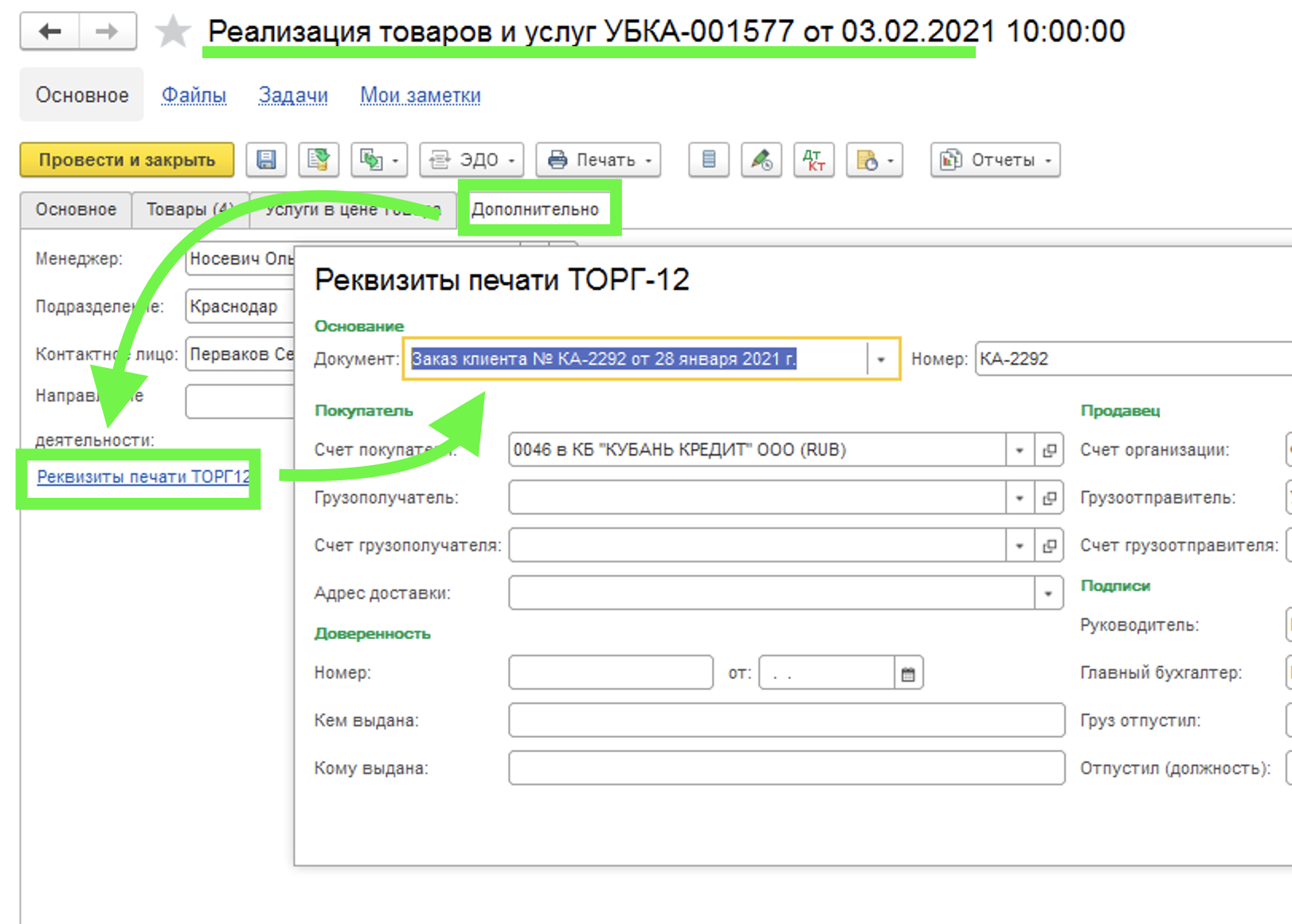Switch to the Товары (4) tab

[190, 209]
